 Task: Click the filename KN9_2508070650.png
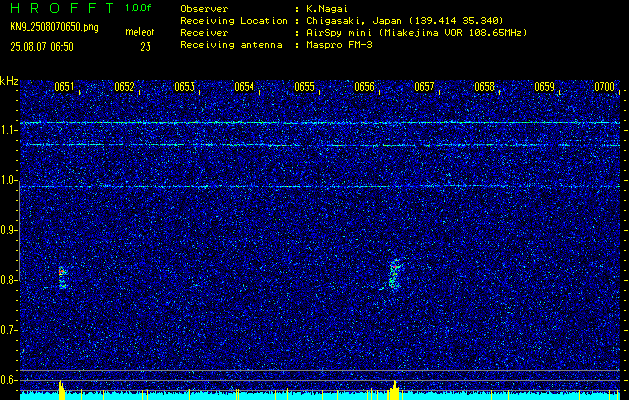[54, 27]
